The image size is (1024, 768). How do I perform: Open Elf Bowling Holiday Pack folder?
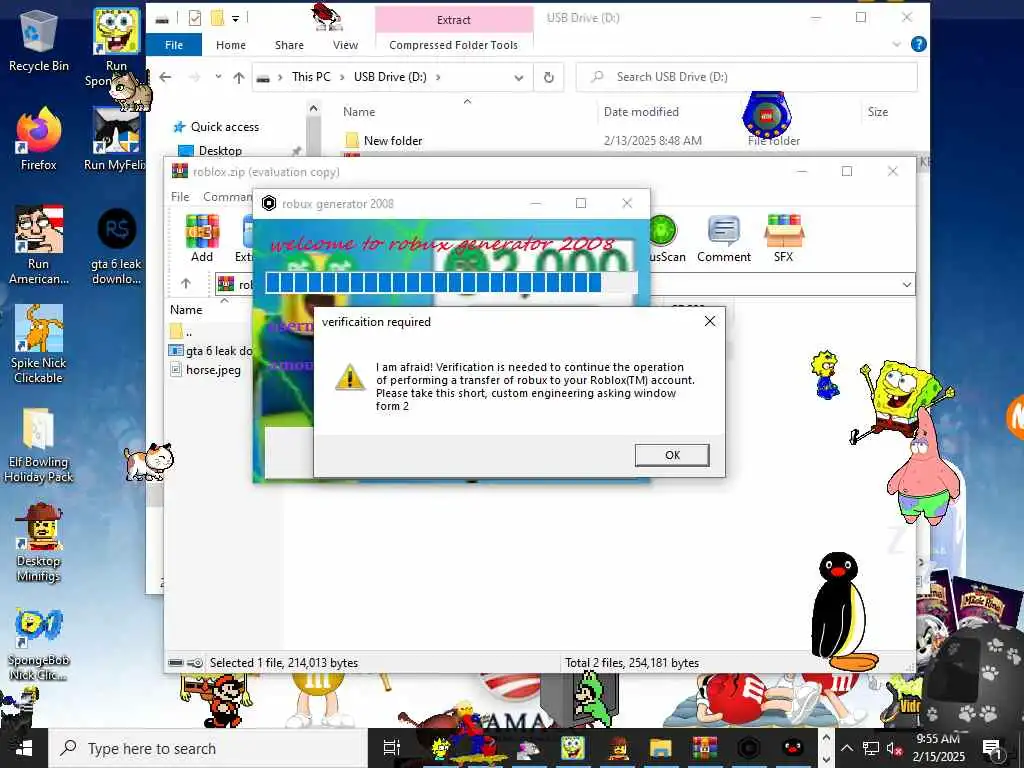(39, 445)
